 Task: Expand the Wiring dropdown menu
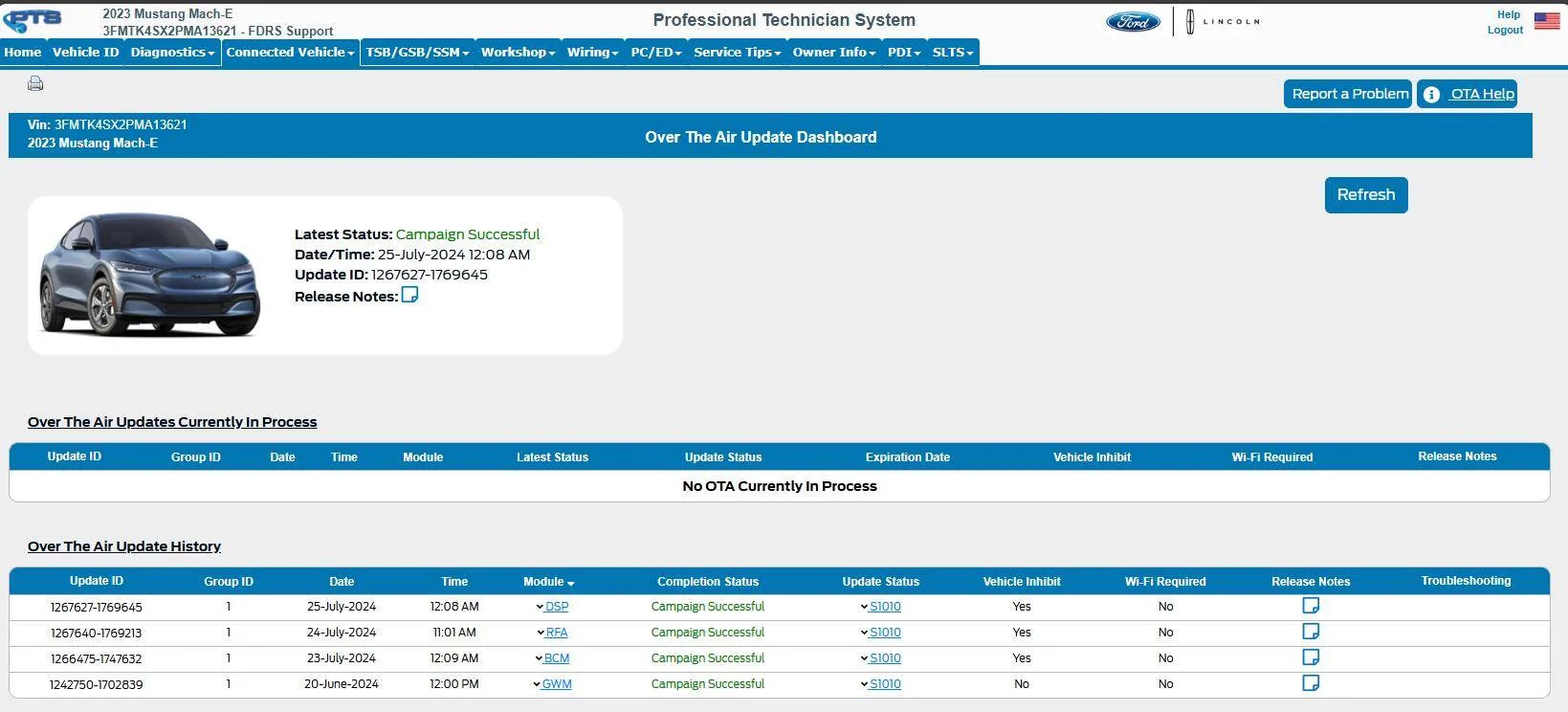593,52
